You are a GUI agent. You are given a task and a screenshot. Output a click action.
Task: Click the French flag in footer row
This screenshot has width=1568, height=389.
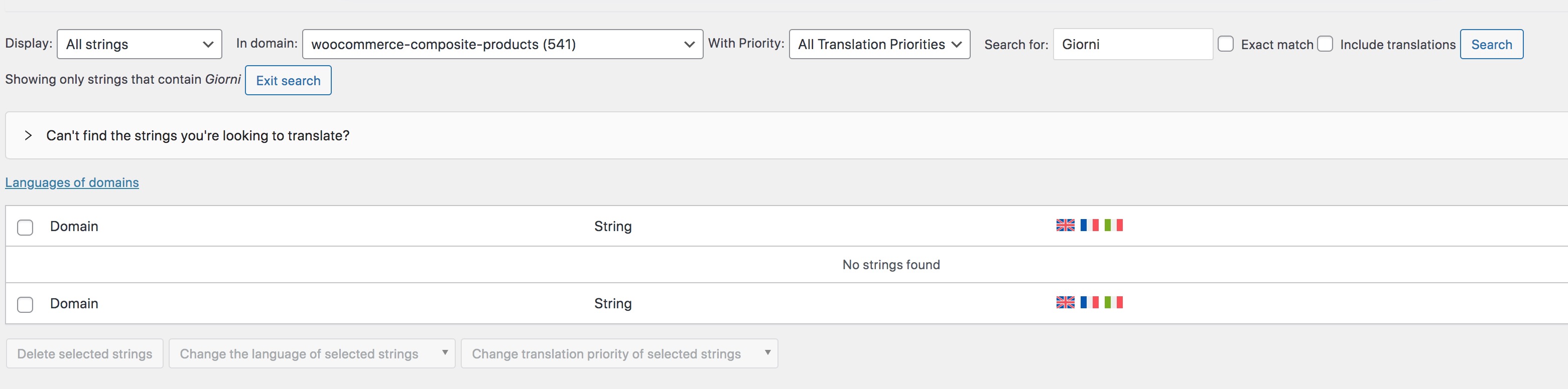click(1090, 303)
